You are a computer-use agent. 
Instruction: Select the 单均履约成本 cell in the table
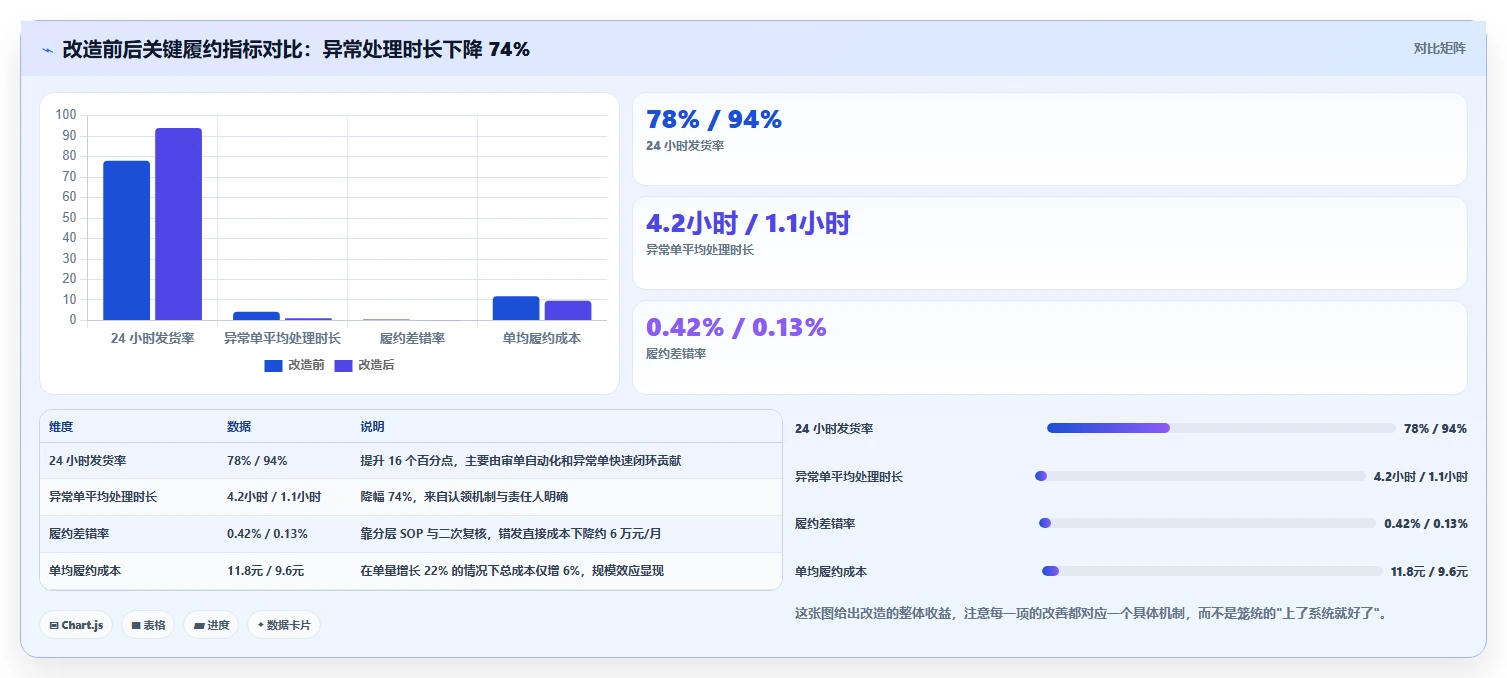129,571
